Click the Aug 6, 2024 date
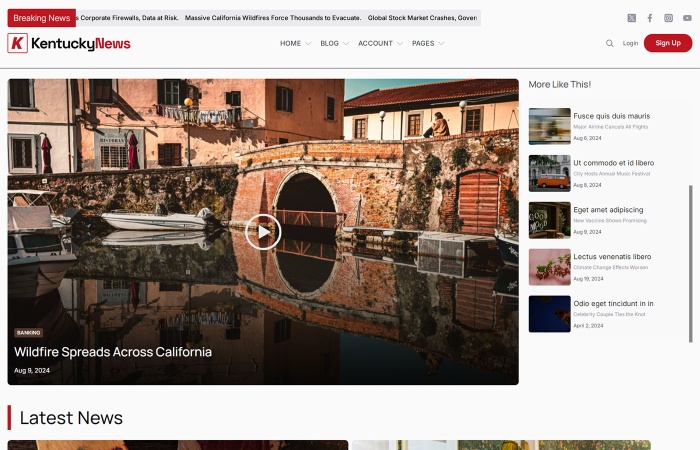700x450 pixels. [x=587, y=138]
